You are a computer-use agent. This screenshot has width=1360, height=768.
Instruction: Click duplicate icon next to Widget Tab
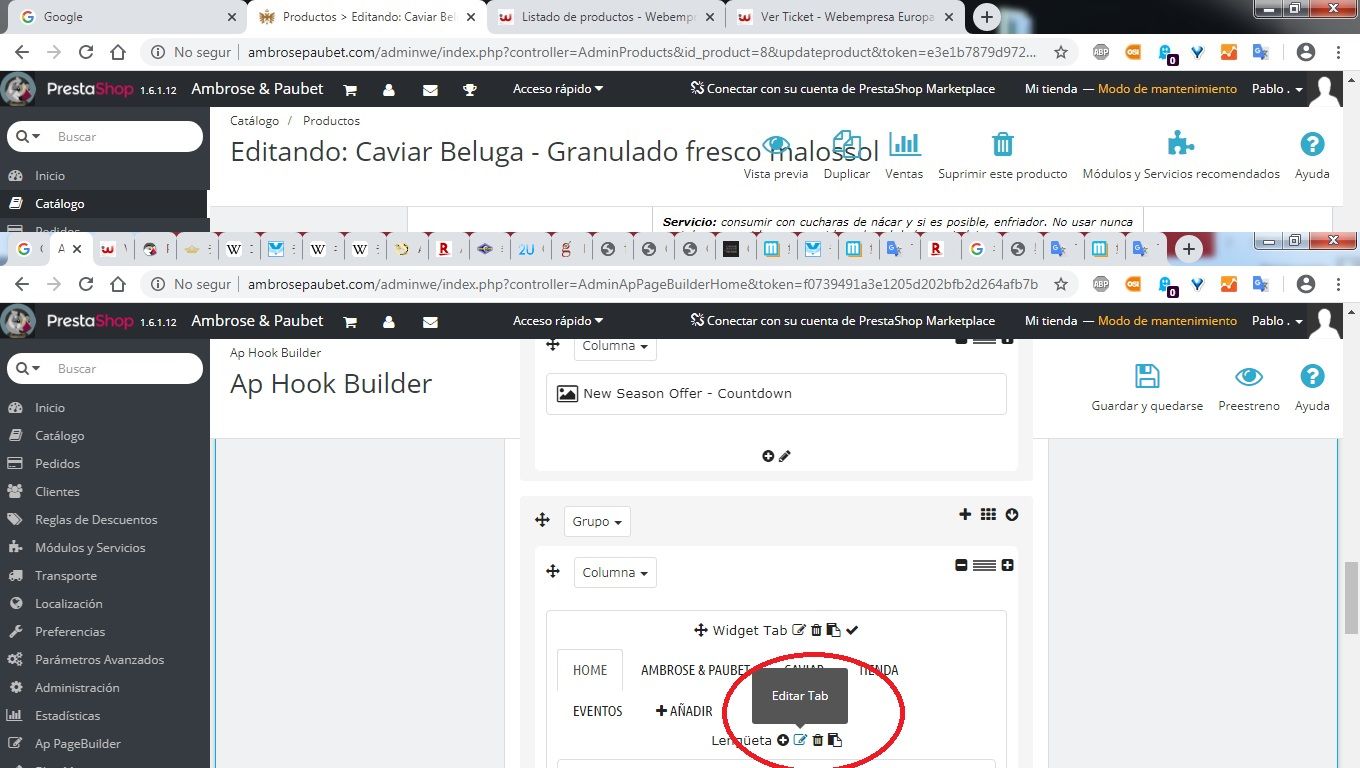tap(833, 630)
